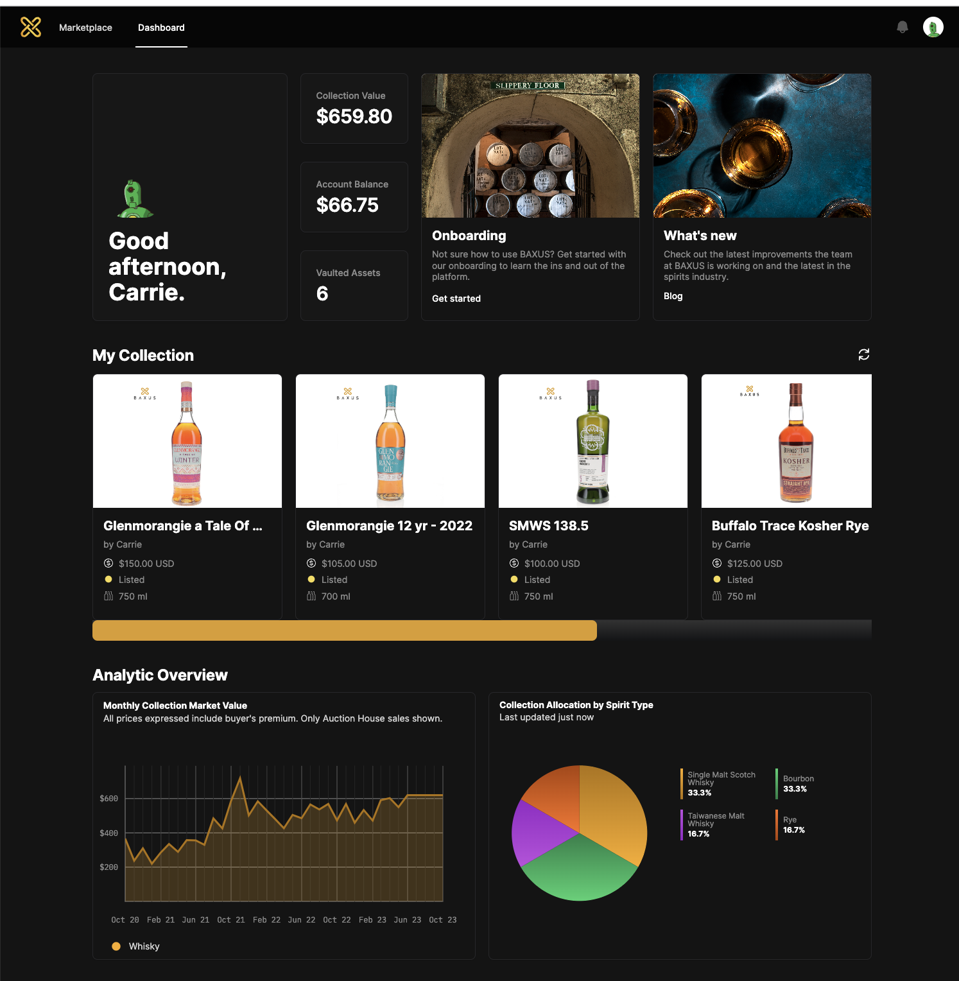Switch to the Marketplace tab
The image size is (959, 981).
[x=85, y=27]
